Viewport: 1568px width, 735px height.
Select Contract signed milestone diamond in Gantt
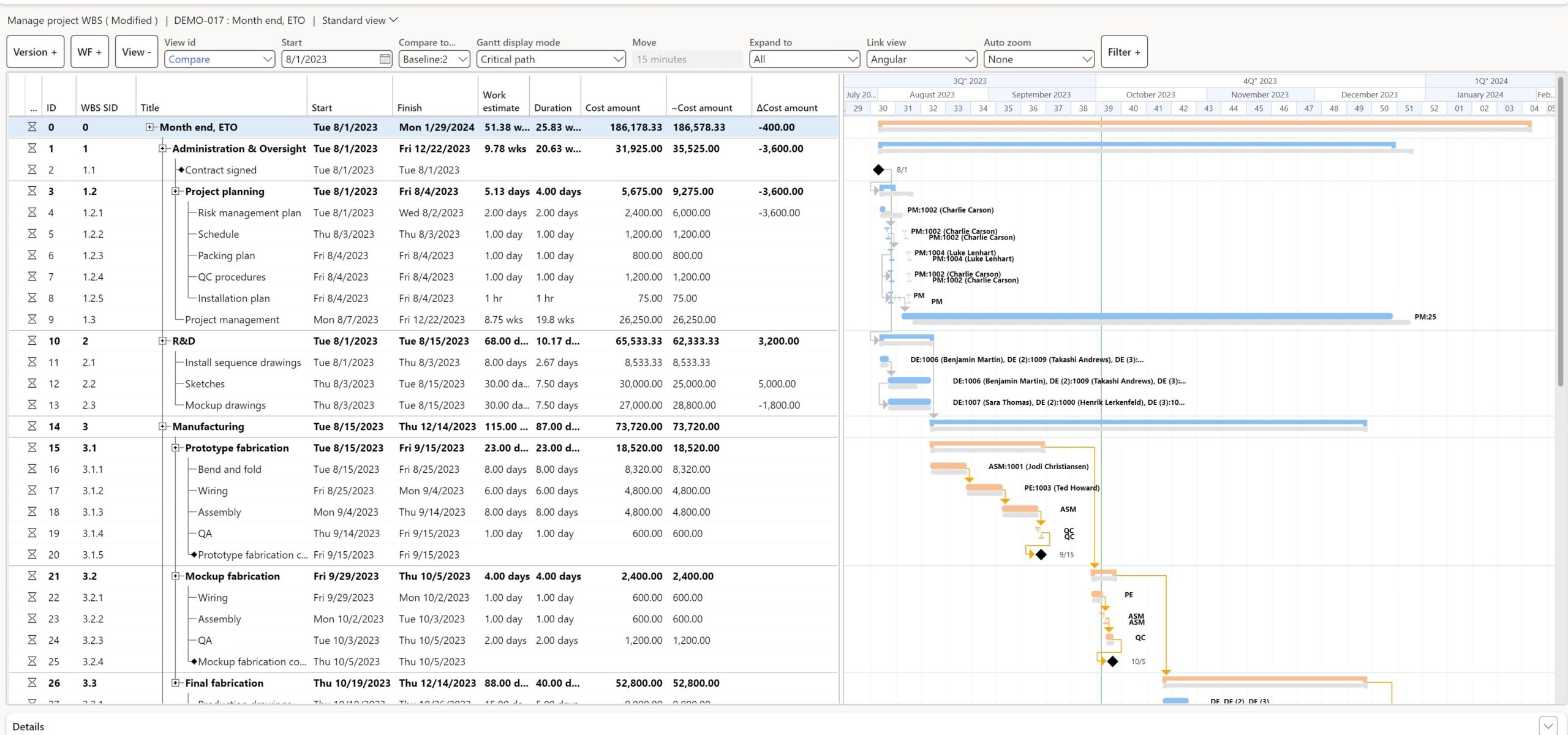[878, 170]
